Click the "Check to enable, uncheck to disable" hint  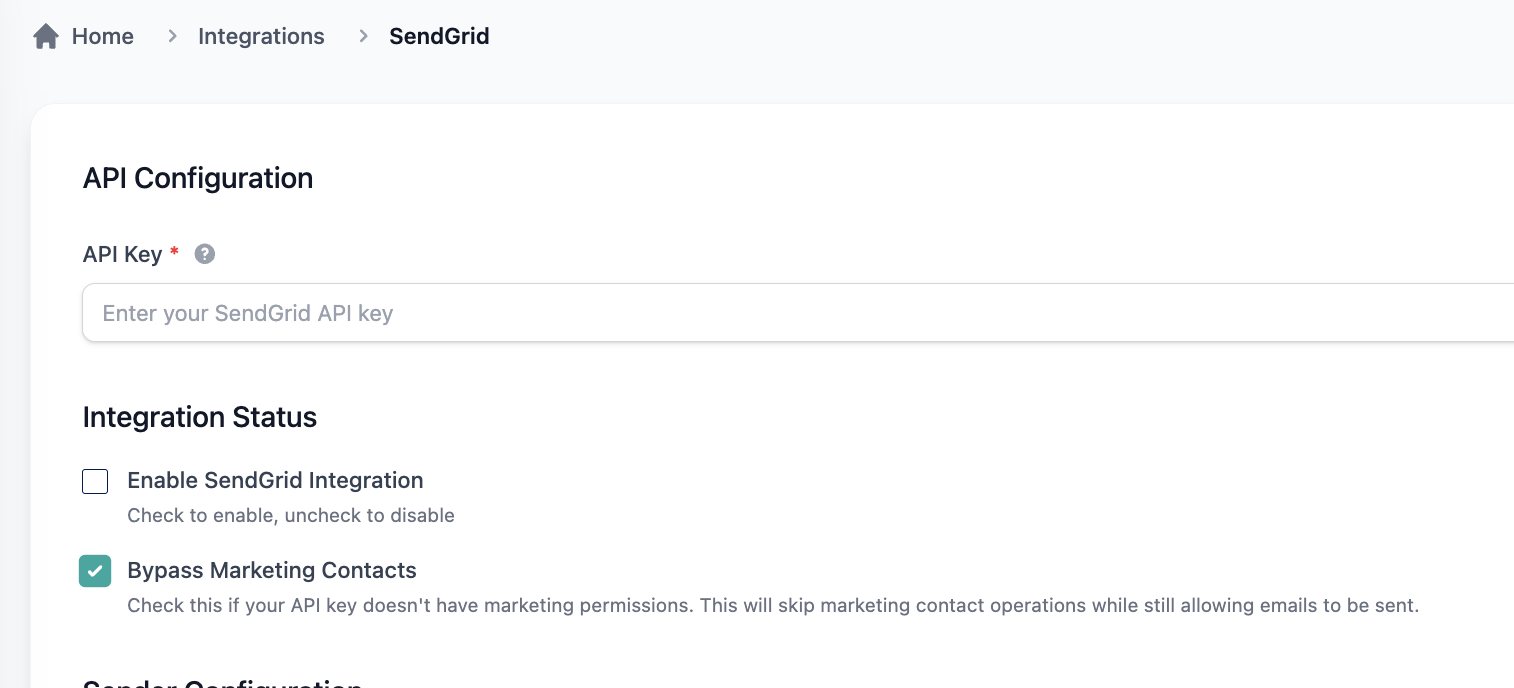click(x=291, y=516)
